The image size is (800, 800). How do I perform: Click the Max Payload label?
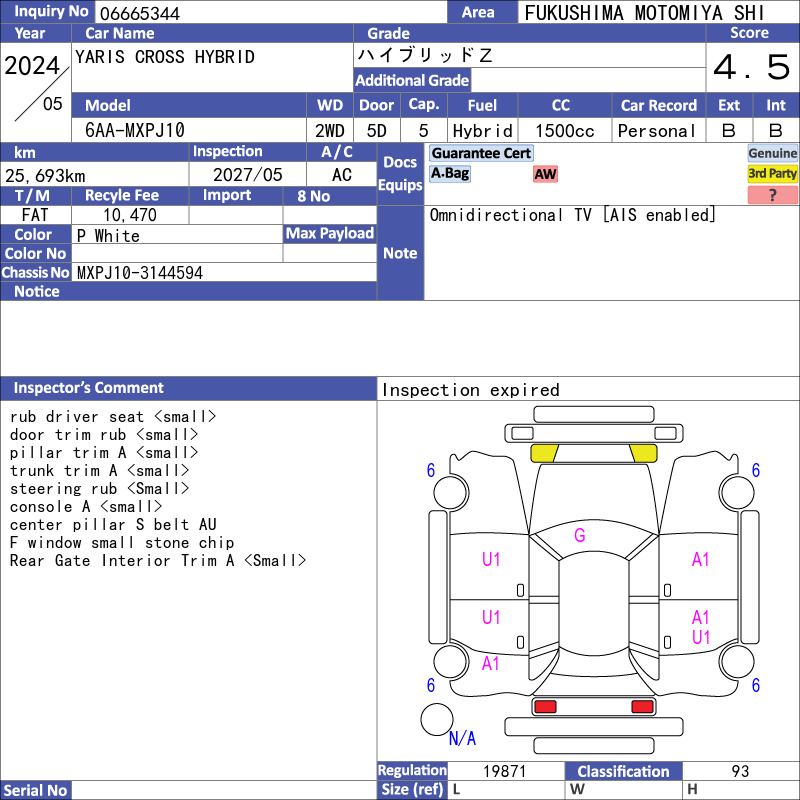pyautogui.click(x=330, y=234)
